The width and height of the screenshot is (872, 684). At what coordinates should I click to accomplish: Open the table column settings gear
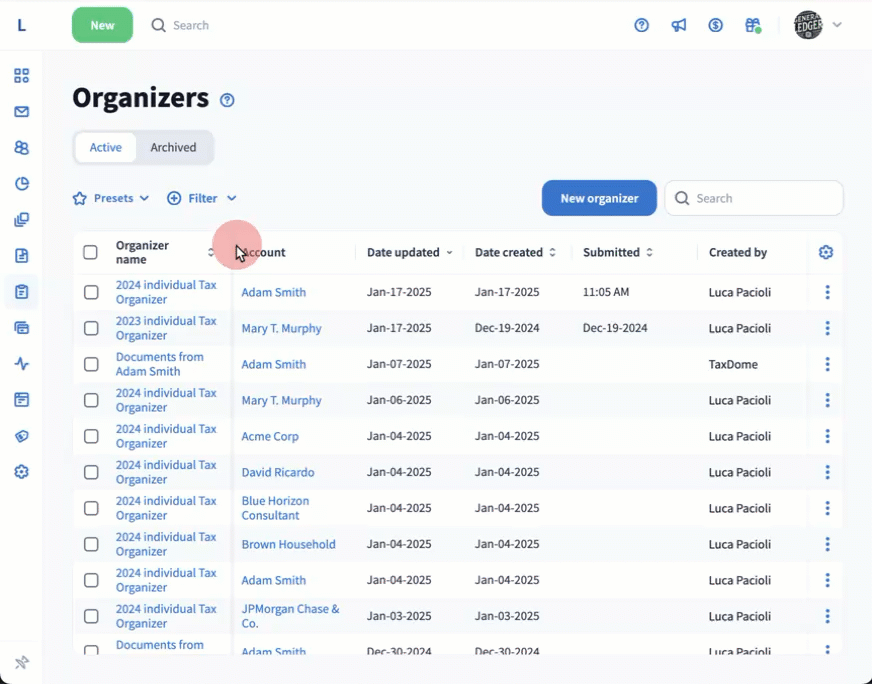[x=826, y=252]
